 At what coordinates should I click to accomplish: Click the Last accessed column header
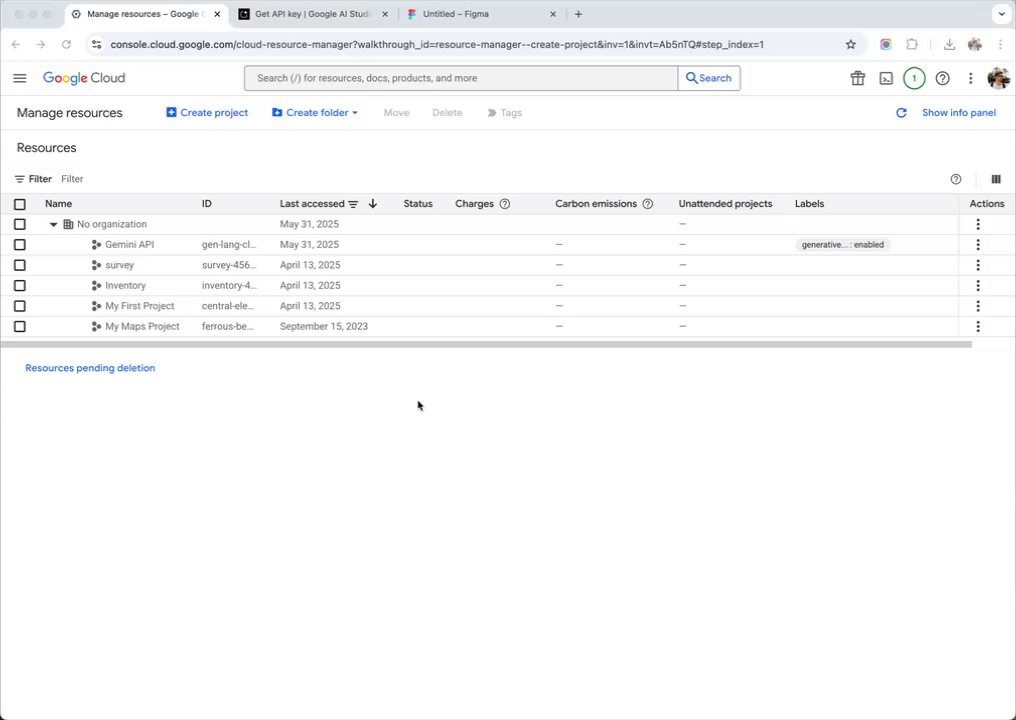pos(312,204)
